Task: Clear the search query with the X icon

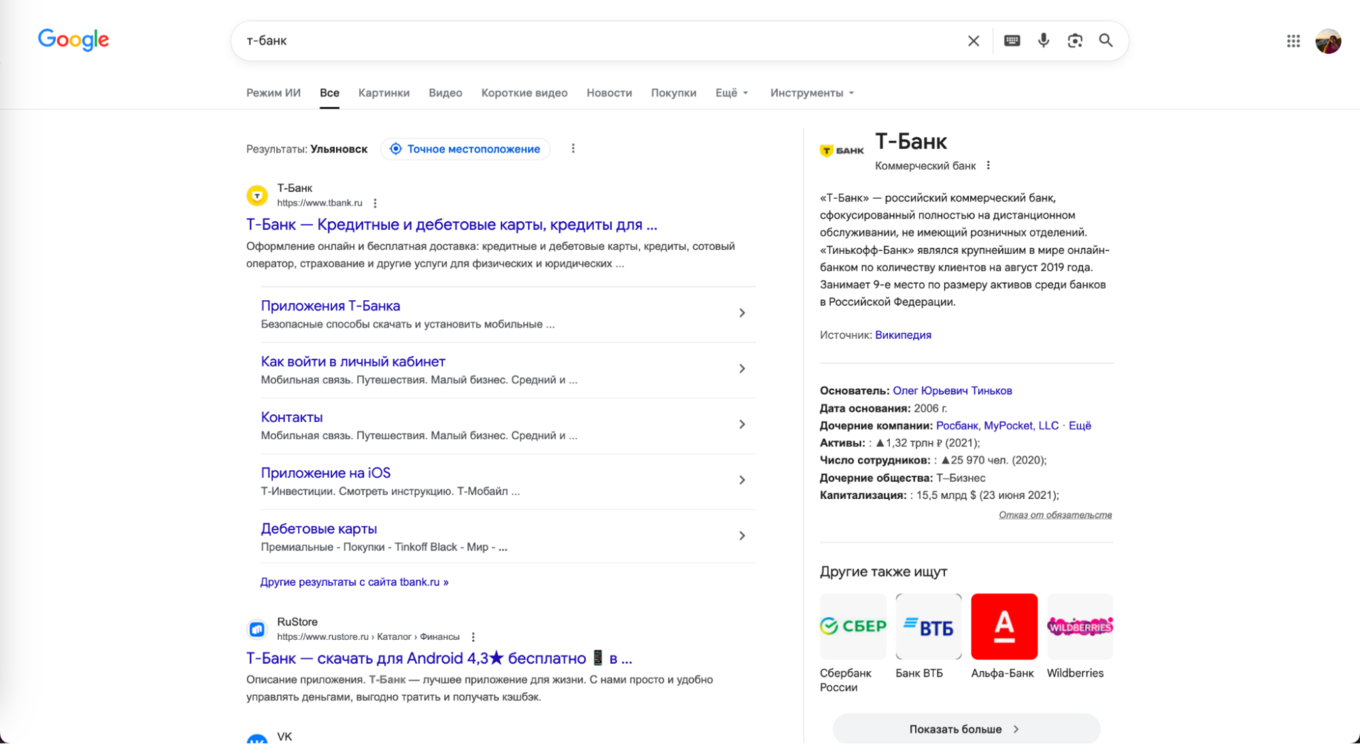Action: click(x=973, y=40)
